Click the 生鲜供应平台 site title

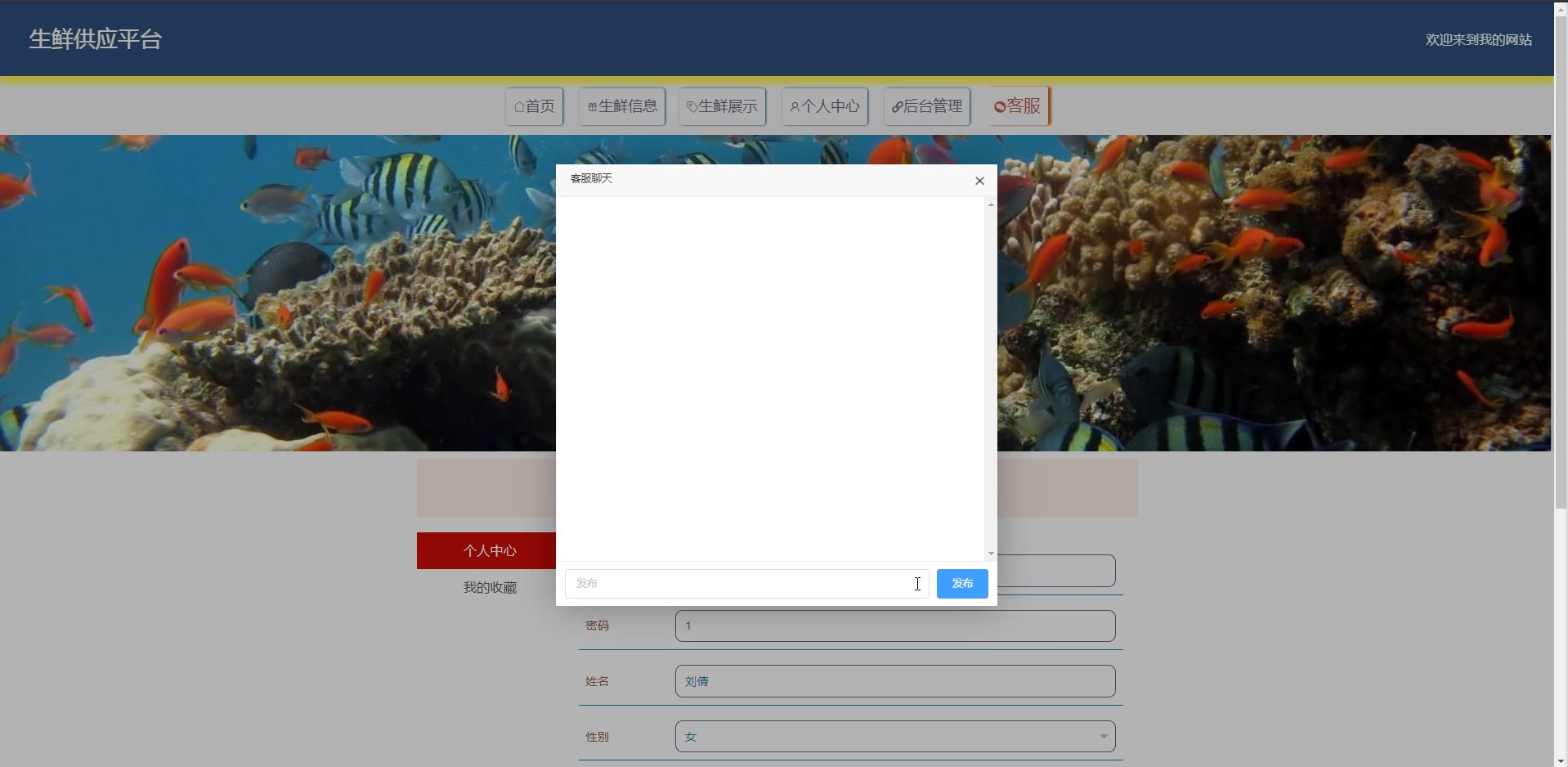96,39
